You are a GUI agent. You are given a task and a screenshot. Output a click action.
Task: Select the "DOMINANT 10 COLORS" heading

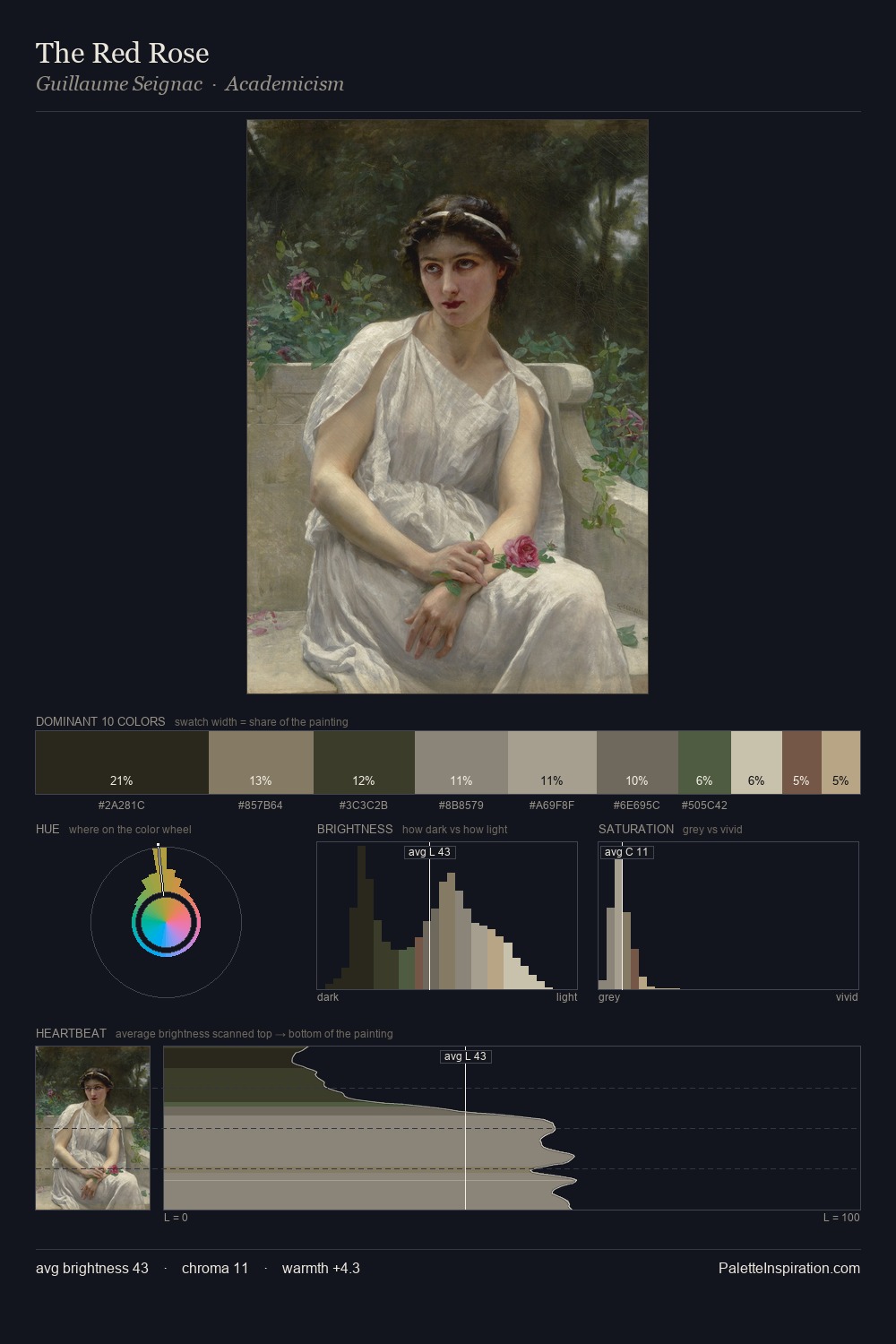pos(100,721)
